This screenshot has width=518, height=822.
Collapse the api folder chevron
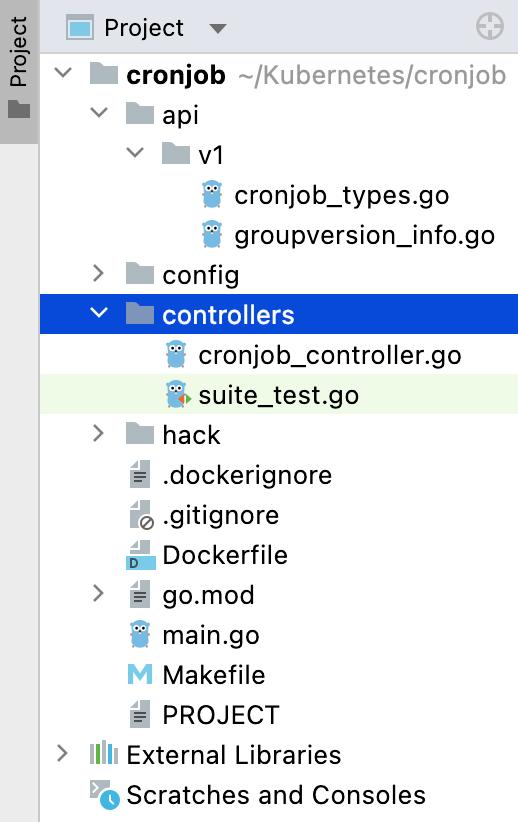click(x=99, y=112)
